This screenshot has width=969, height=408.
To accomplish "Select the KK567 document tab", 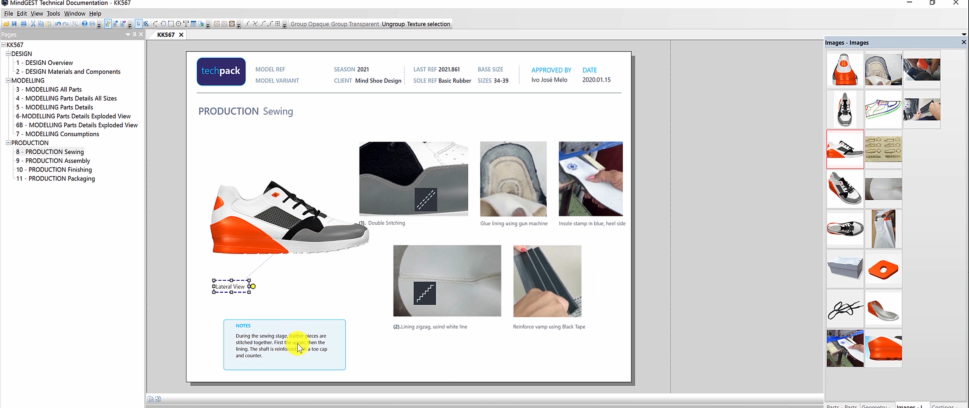I will tap(166, 35).
